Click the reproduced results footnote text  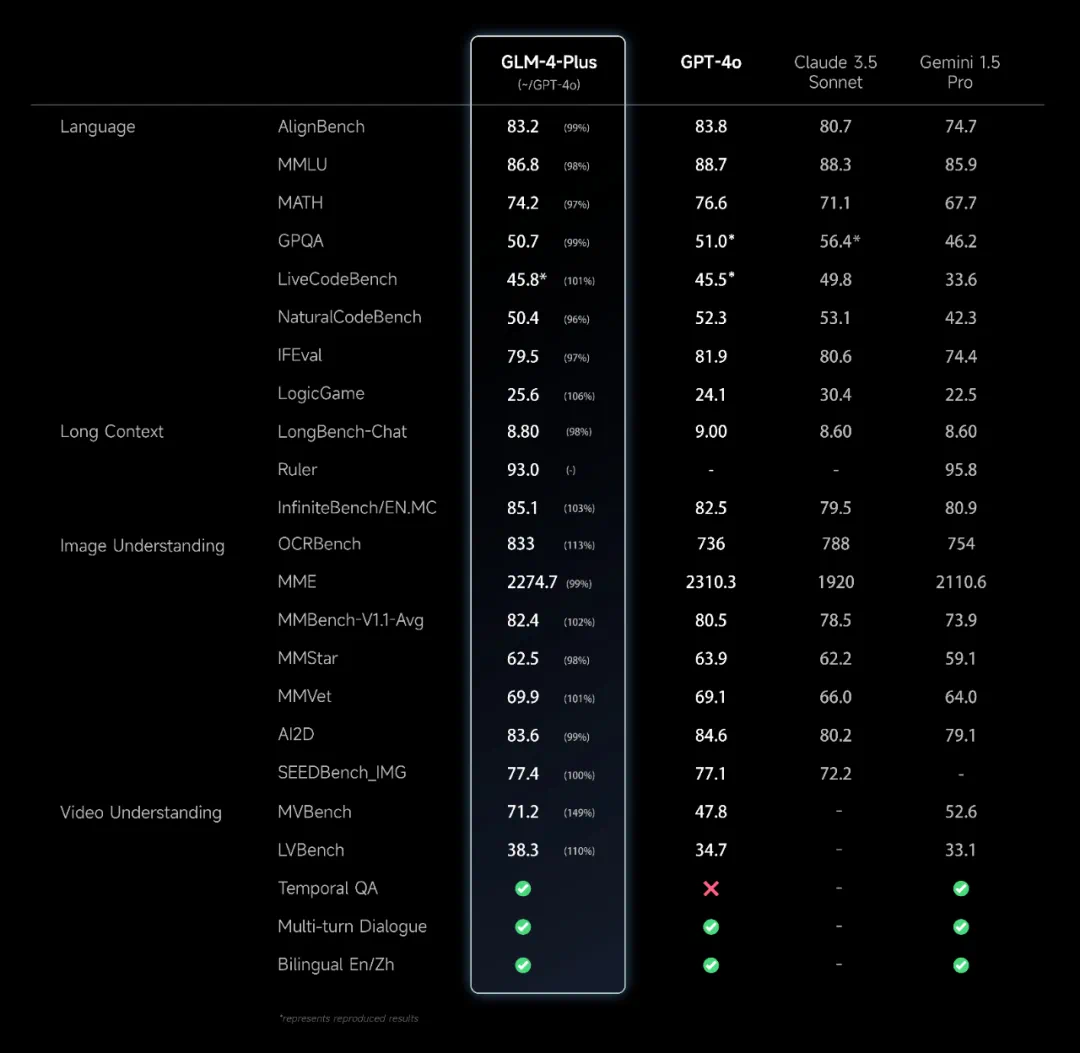[x=349, y=1018]
